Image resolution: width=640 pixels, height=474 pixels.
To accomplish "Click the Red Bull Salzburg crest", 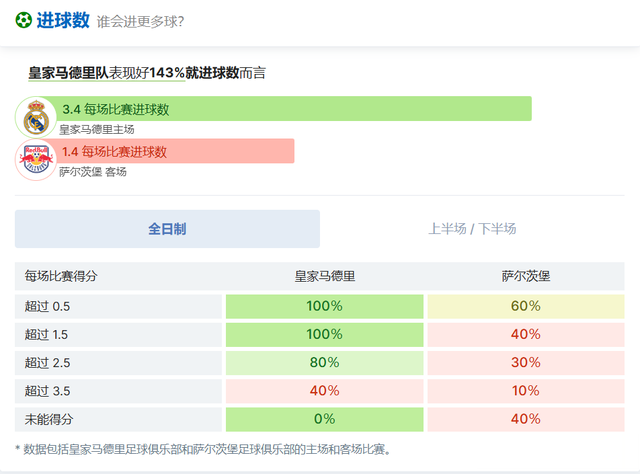I will point(36,160).
